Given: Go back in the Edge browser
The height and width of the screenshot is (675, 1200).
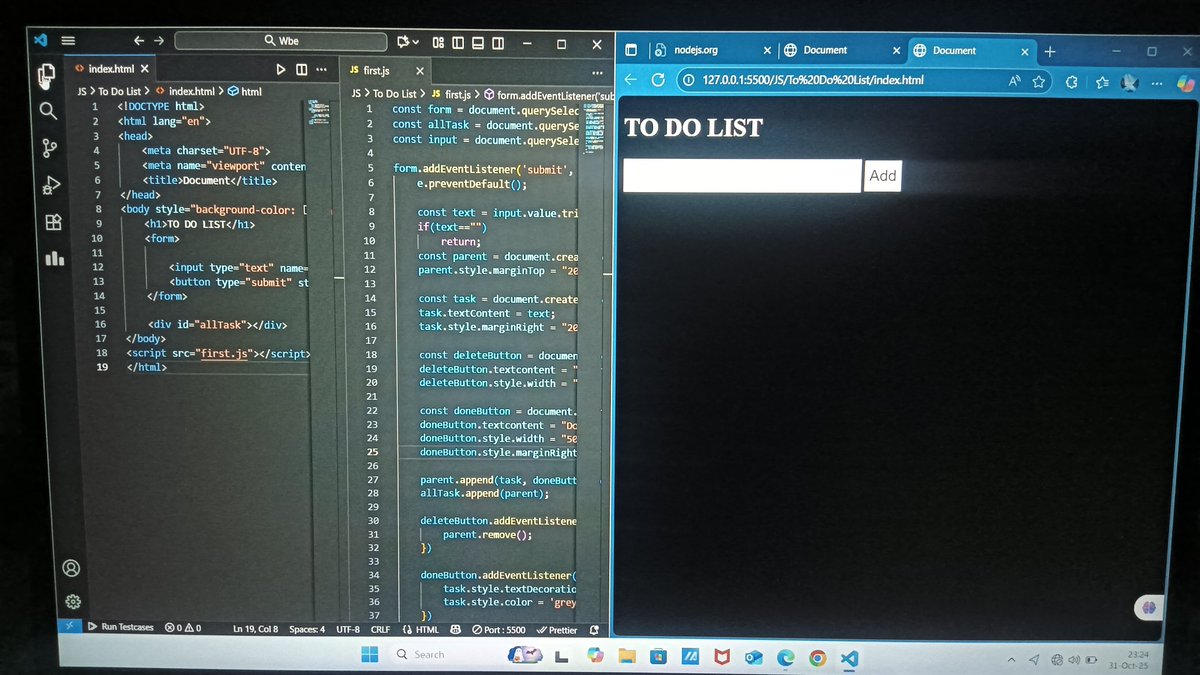Looking at the screenshot, I should click(x=631, y=80).
